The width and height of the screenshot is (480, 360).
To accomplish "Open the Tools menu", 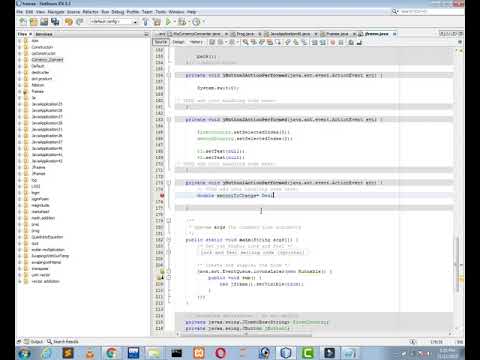I will click(x=161, y=12).
